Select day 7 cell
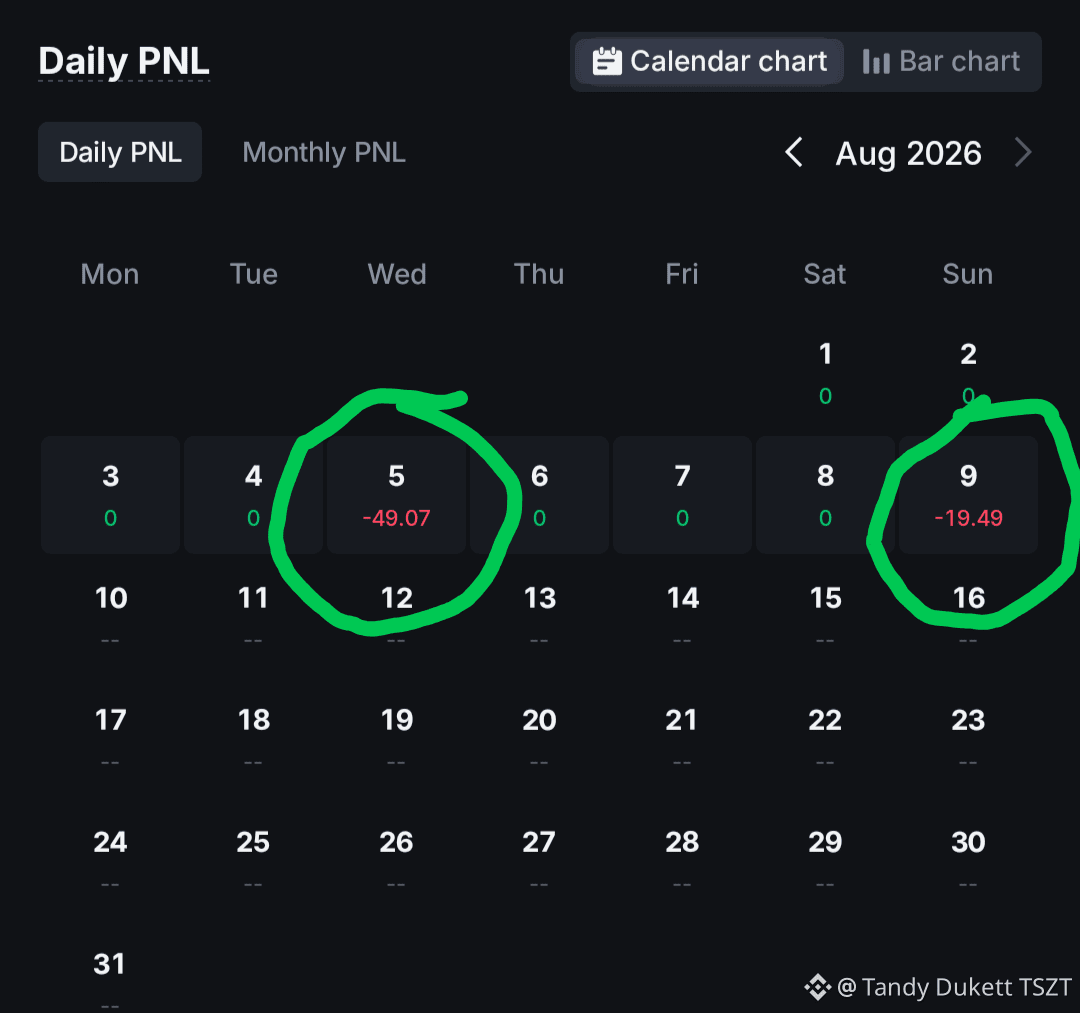This screenshot has height=1013, width=1080. click(683, 495)
